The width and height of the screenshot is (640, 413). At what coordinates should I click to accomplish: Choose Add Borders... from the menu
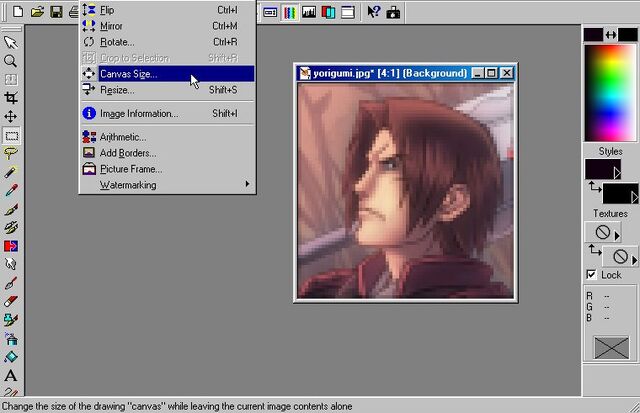click(x=167, y=153)
